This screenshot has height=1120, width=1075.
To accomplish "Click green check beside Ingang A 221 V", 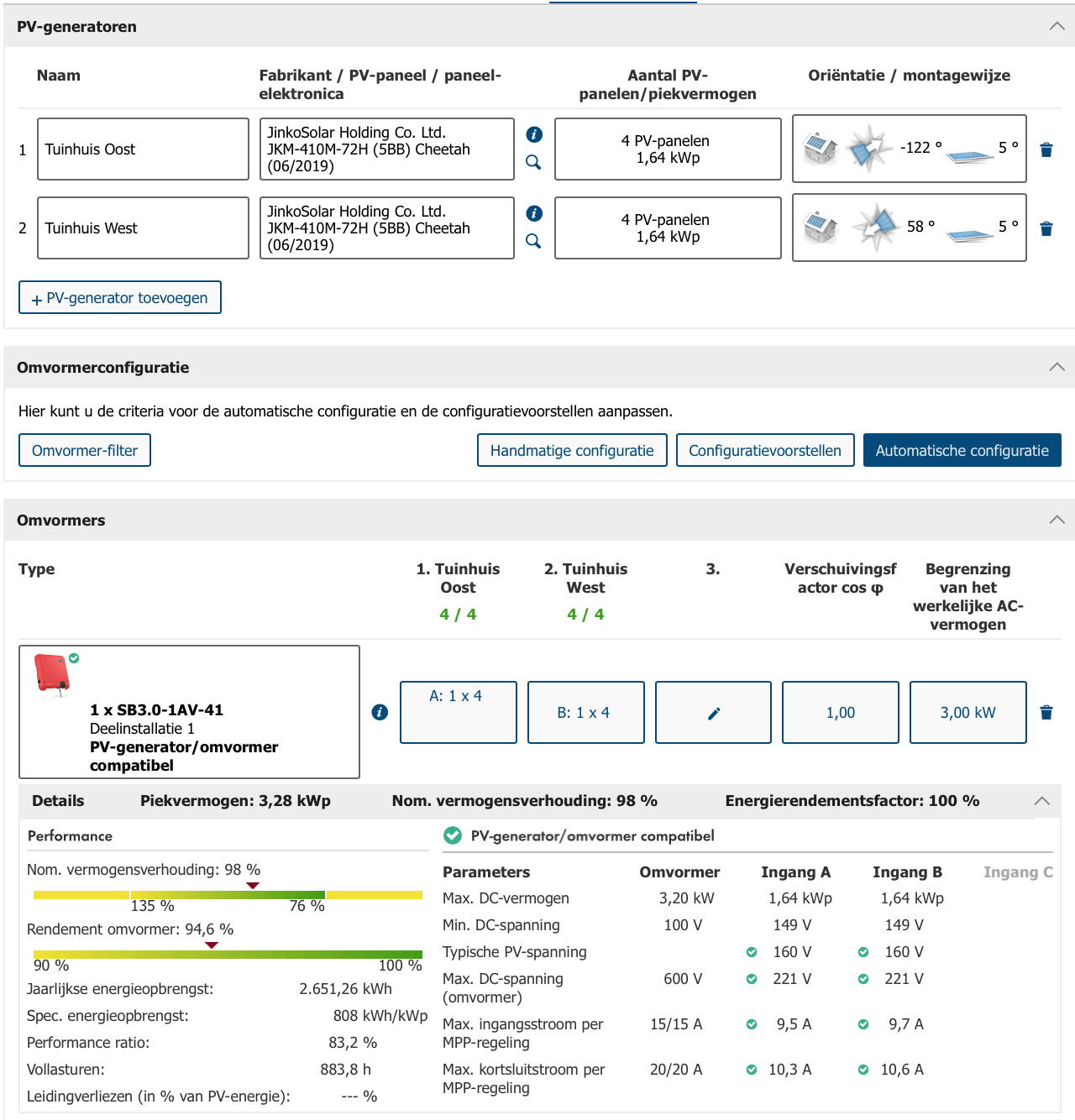I will coord(752,979).
